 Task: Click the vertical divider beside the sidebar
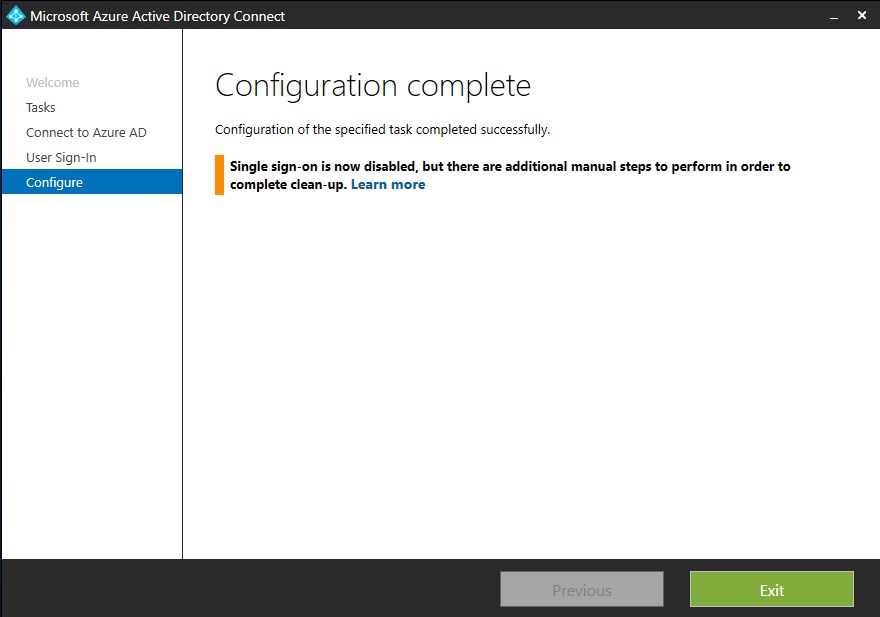click(x=183, y=380)
